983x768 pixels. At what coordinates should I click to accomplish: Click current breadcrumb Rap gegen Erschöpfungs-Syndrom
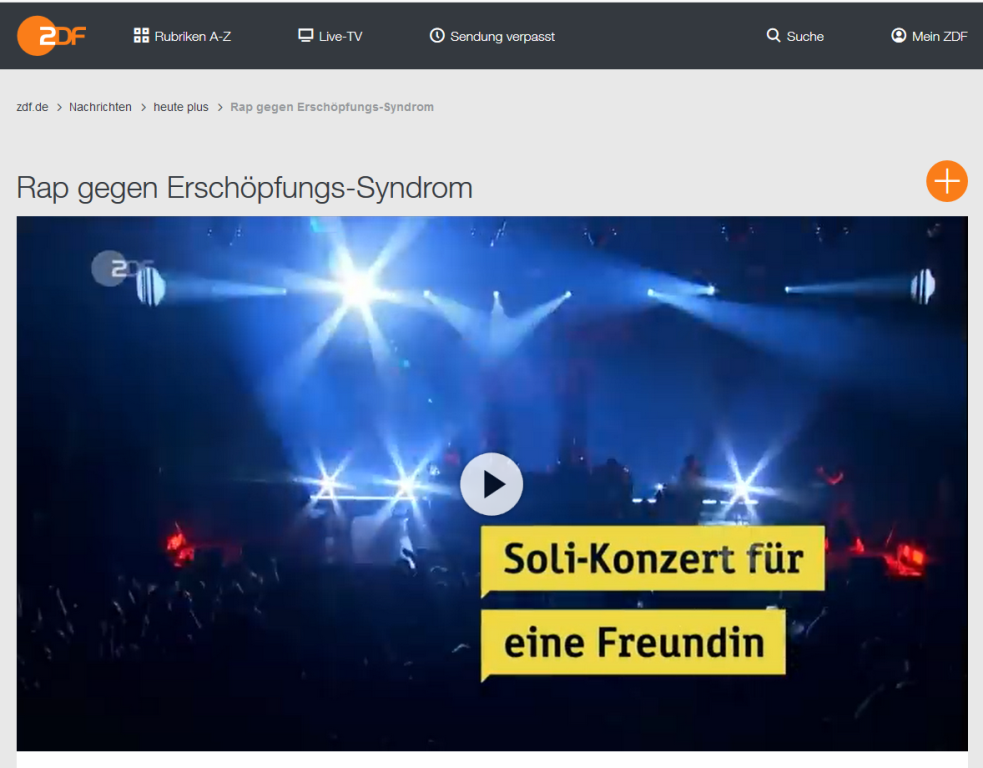pyautogui.click(x=332, y=107)
